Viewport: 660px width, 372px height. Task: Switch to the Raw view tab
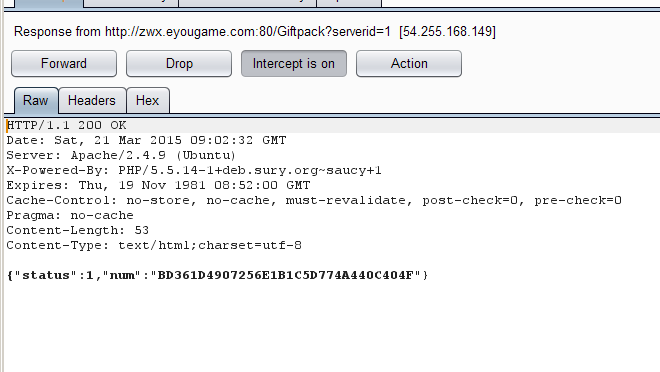coord(36,101)
